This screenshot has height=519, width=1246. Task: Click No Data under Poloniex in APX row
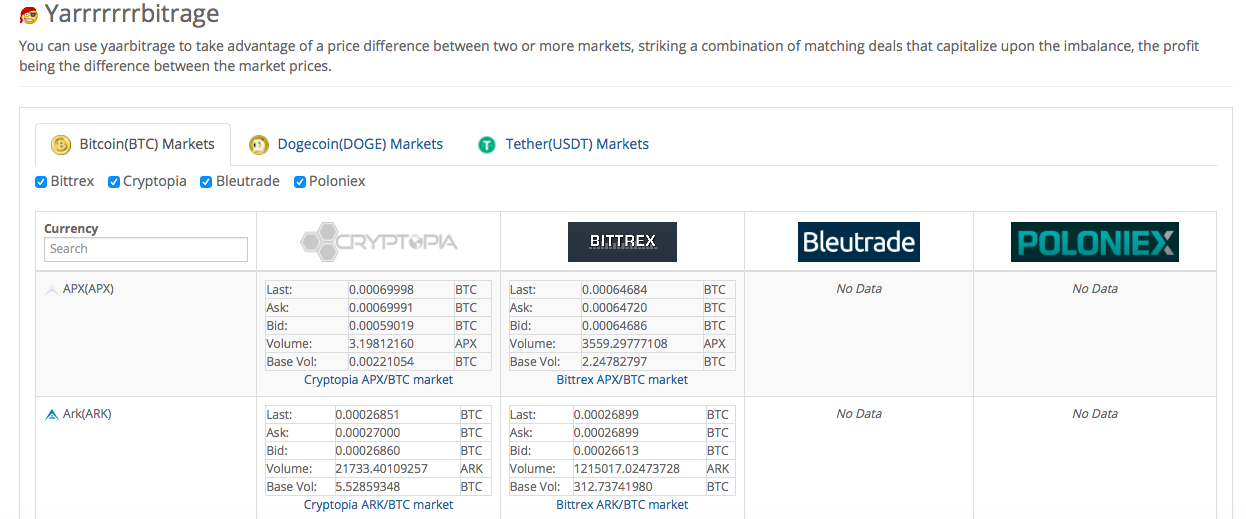point(1095,289)
